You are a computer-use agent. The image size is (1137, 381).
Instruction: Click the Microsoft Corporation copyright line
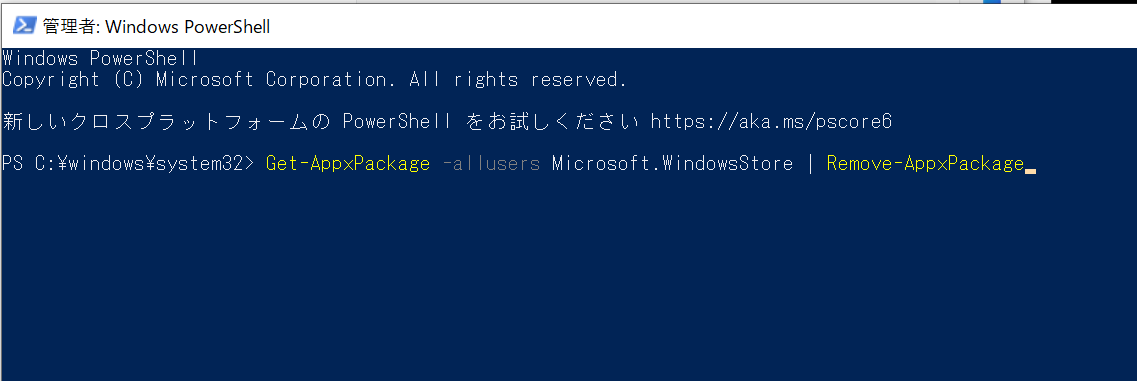[x=314, y=80]
